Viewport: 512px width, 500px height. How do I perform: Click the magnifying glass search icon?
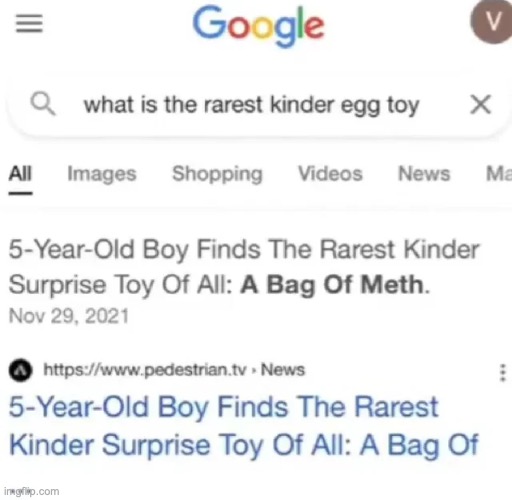(x=43, y=104)
